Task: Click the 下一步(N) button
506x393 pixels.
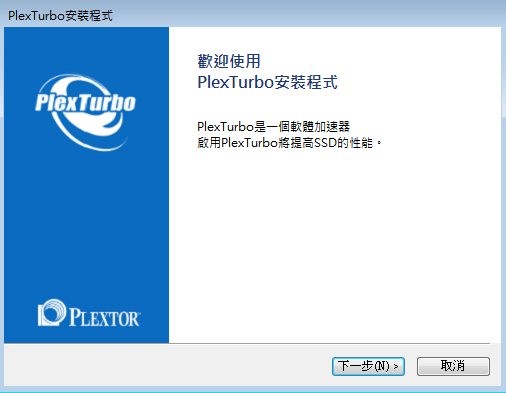Action: pyautogui.click(x=368, y=366)
